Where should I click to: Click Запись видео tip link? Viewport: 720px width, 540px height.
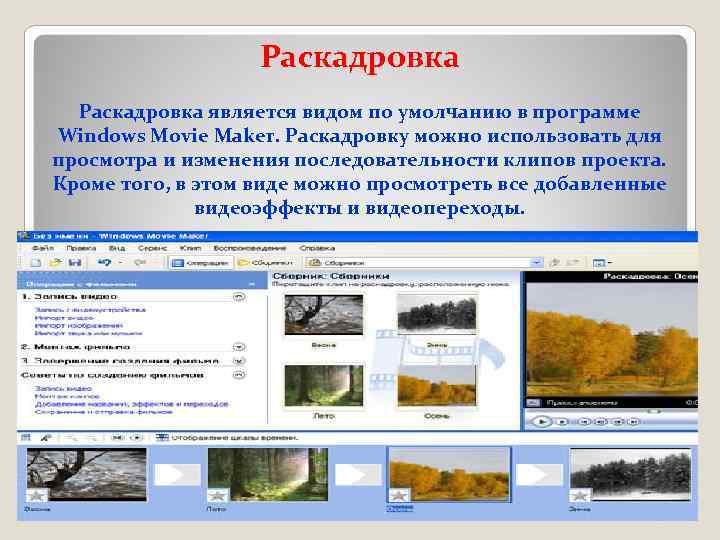(x=63, y=388)
